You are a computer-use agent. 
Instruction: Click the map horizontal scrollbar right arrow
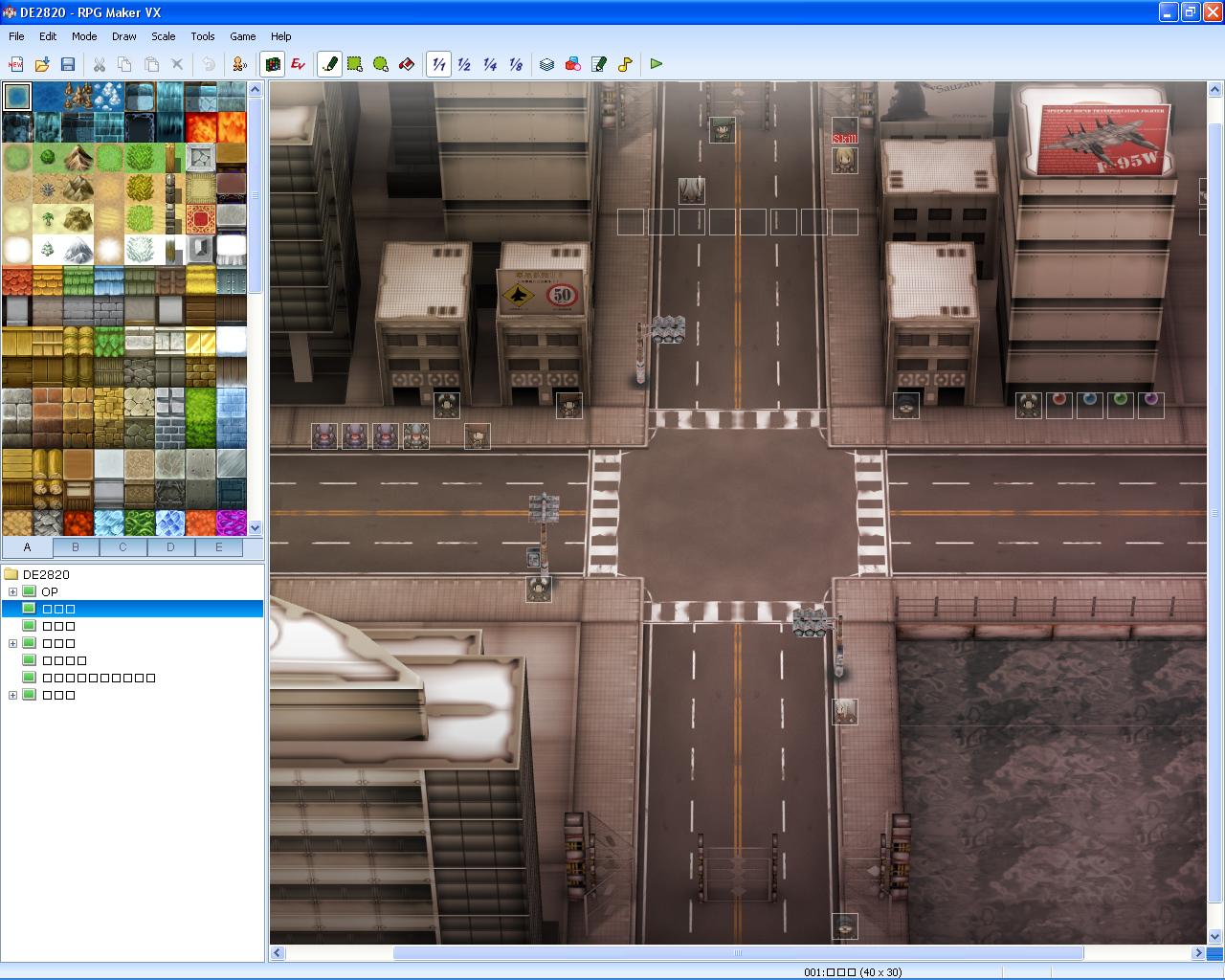(1197, 953)
